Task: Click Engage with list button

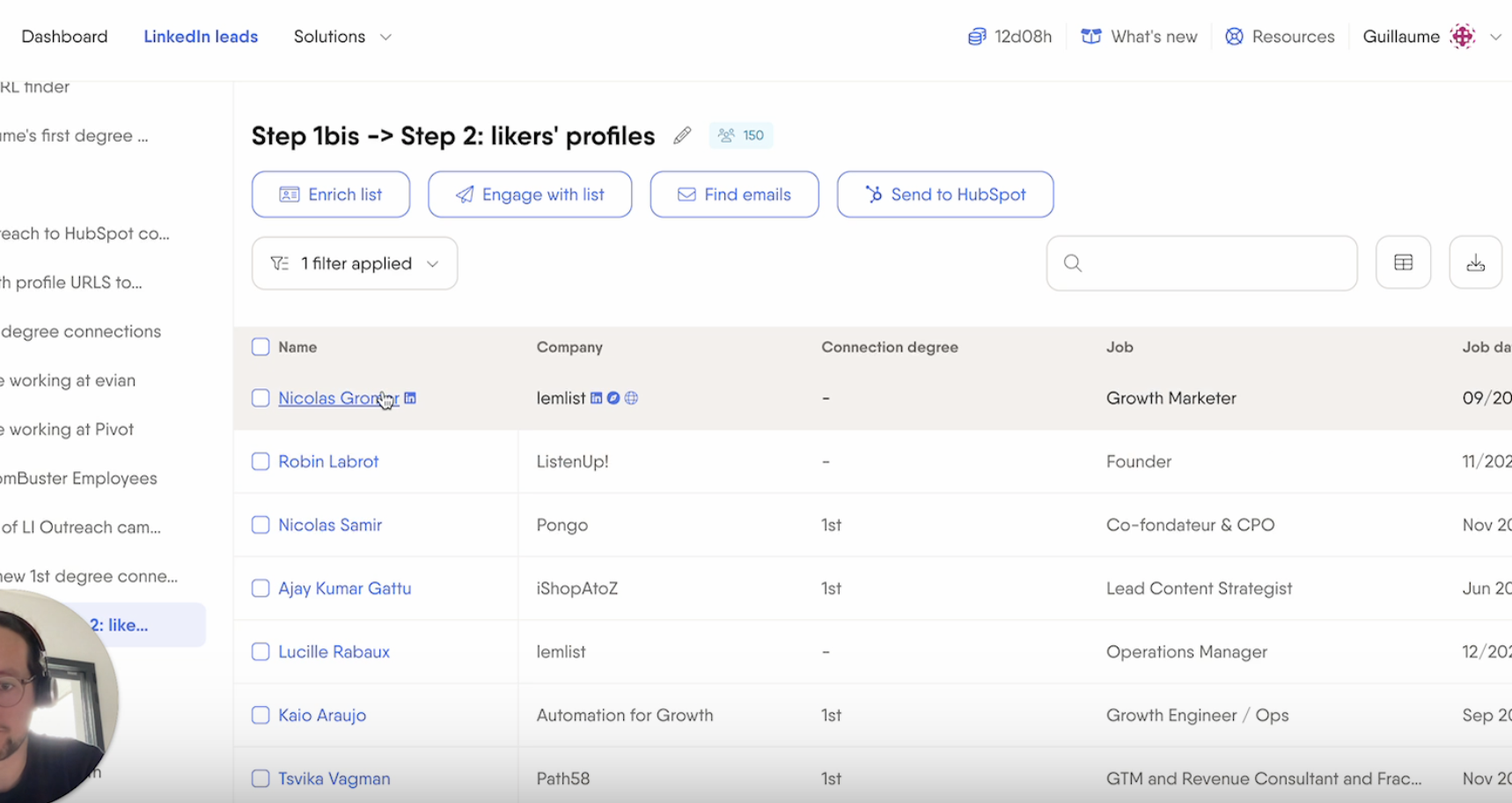Action: (x=530, y=195)
